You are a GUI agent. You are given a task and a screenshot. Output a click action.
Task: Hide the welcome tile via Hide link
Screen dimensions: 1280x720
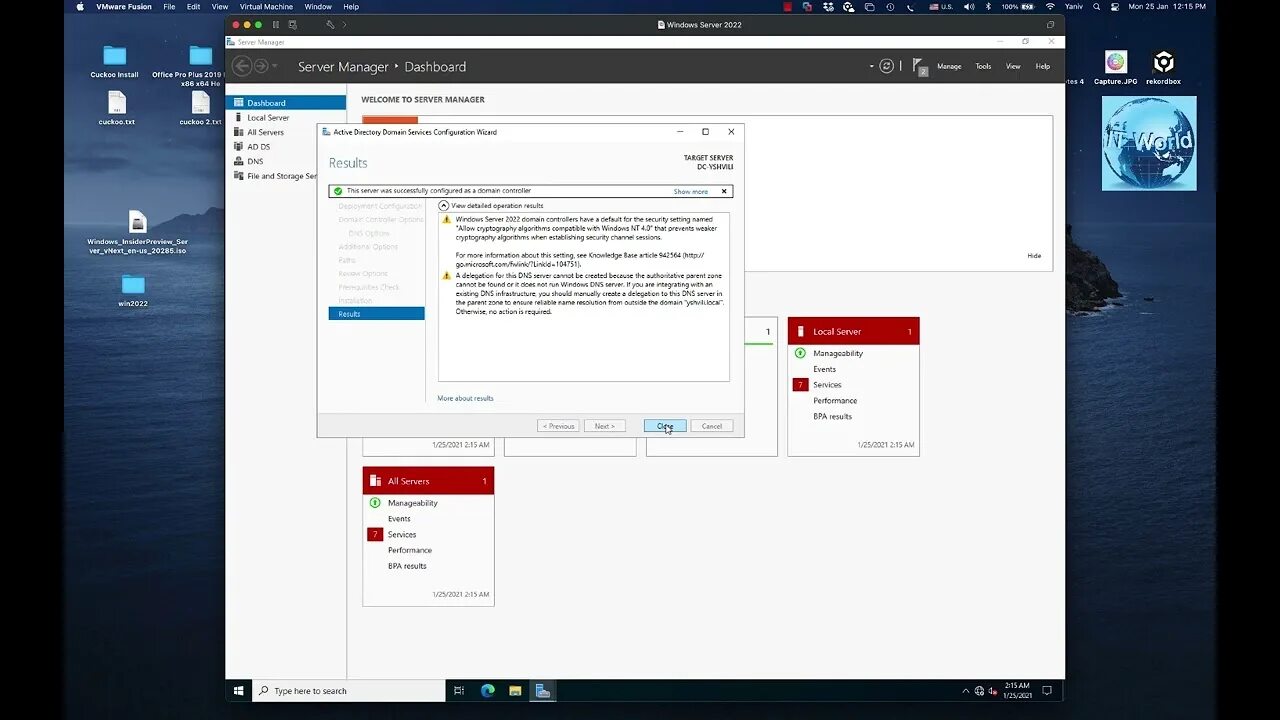[1034, 255]
